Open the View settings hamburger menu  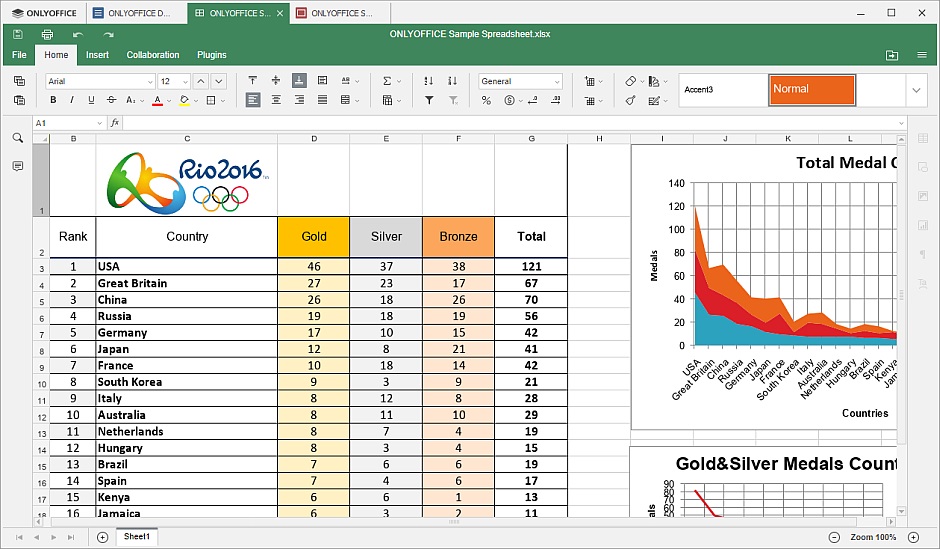point(922,55)
